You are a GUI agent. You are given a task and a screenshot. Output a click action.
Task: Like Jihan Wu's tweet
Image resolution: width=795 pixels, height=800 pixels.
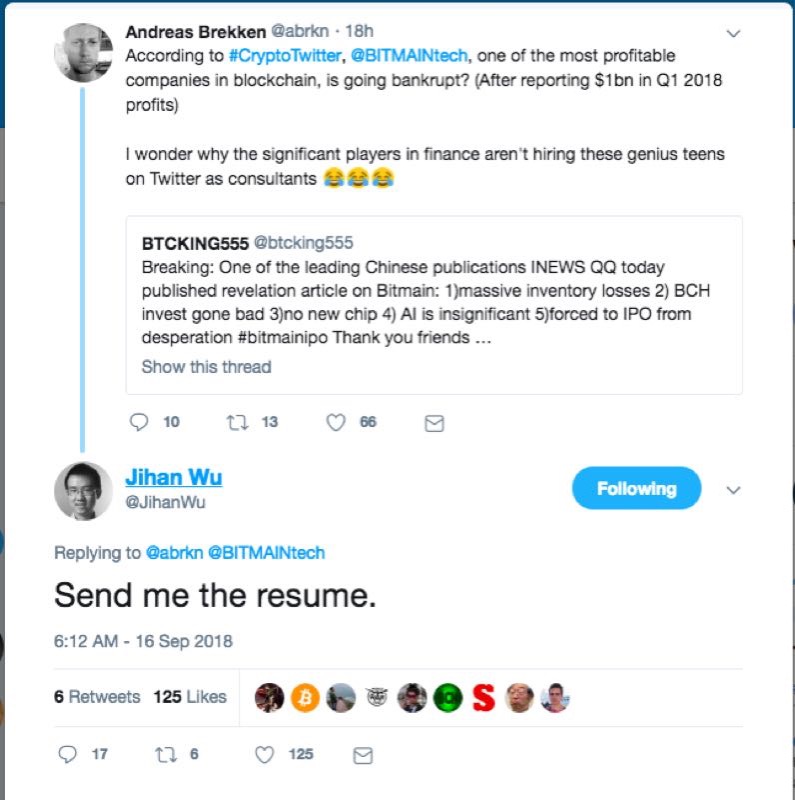pos(266,754)
